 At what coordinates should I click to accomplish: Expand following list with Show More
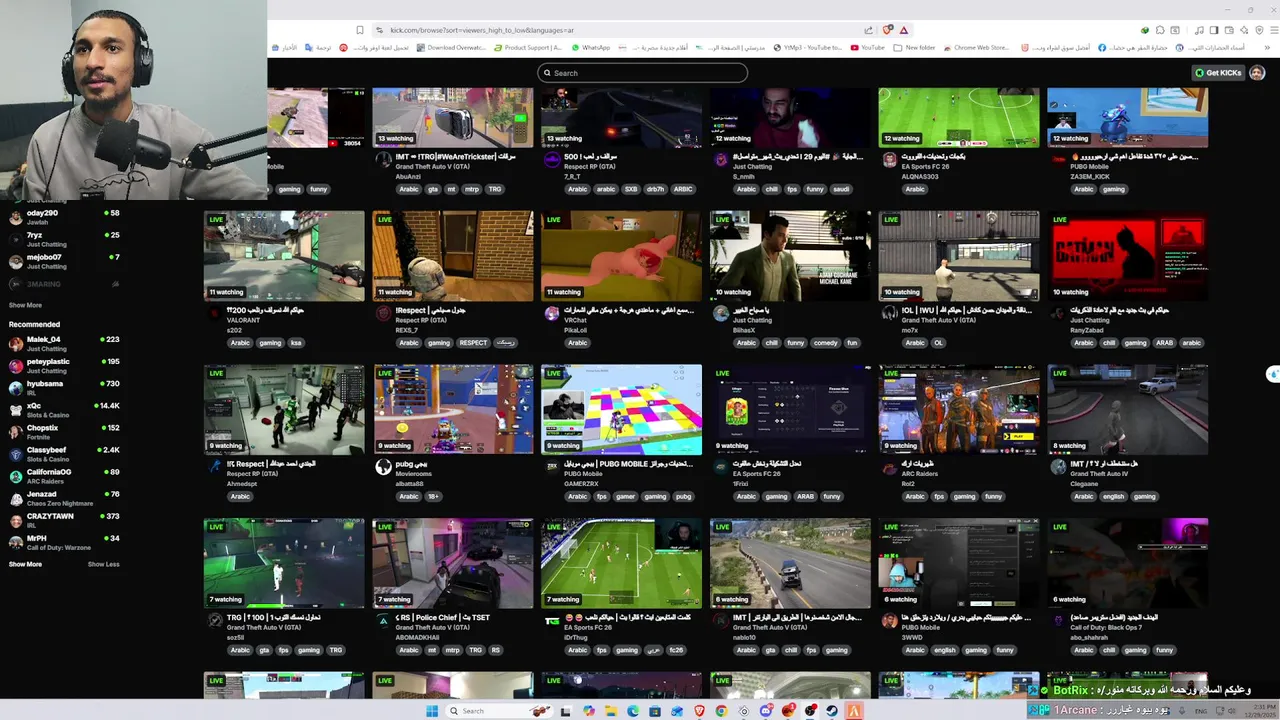click(x=25, y=305)
